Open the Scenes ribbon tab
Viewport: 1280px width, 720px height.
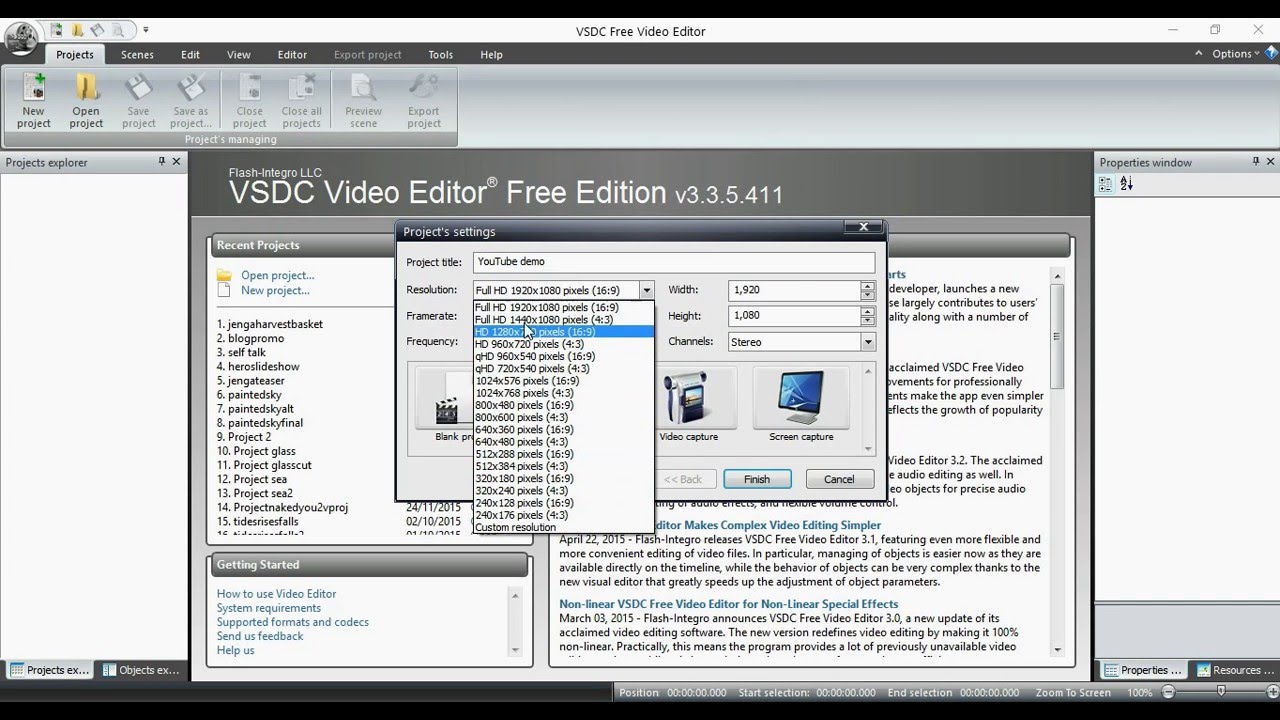coord(137,55)
